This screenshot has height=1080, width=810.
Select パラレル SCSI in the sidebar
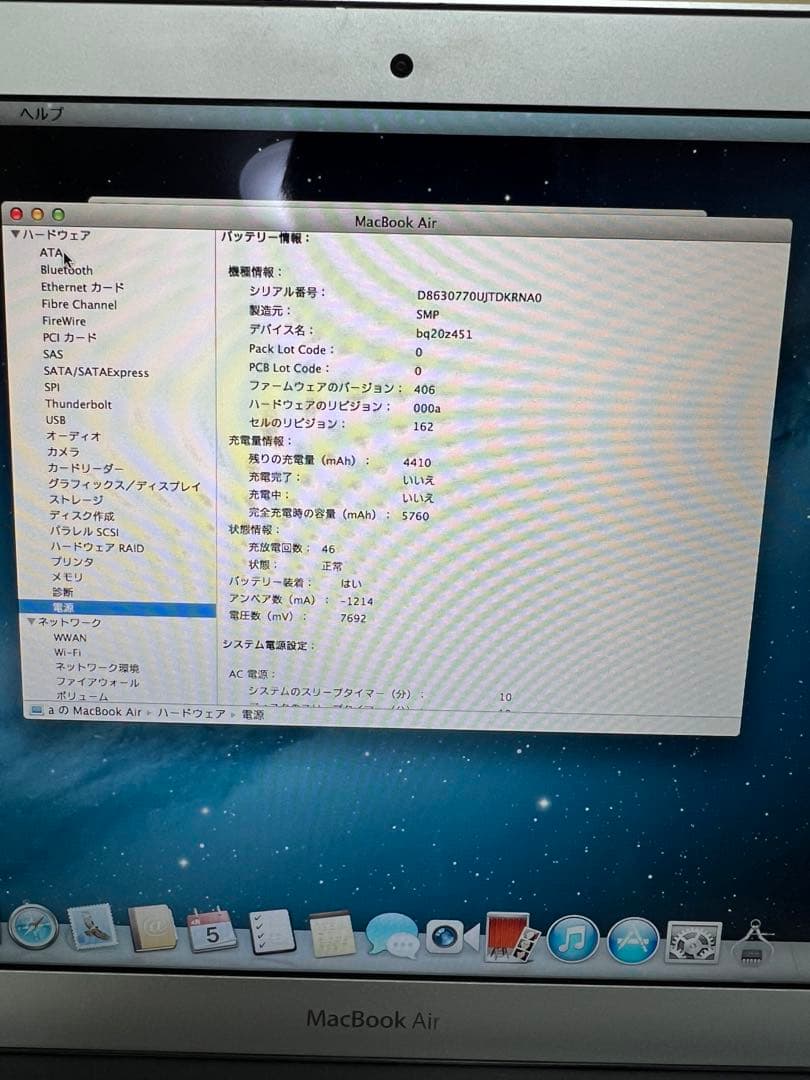pos(84,532)
